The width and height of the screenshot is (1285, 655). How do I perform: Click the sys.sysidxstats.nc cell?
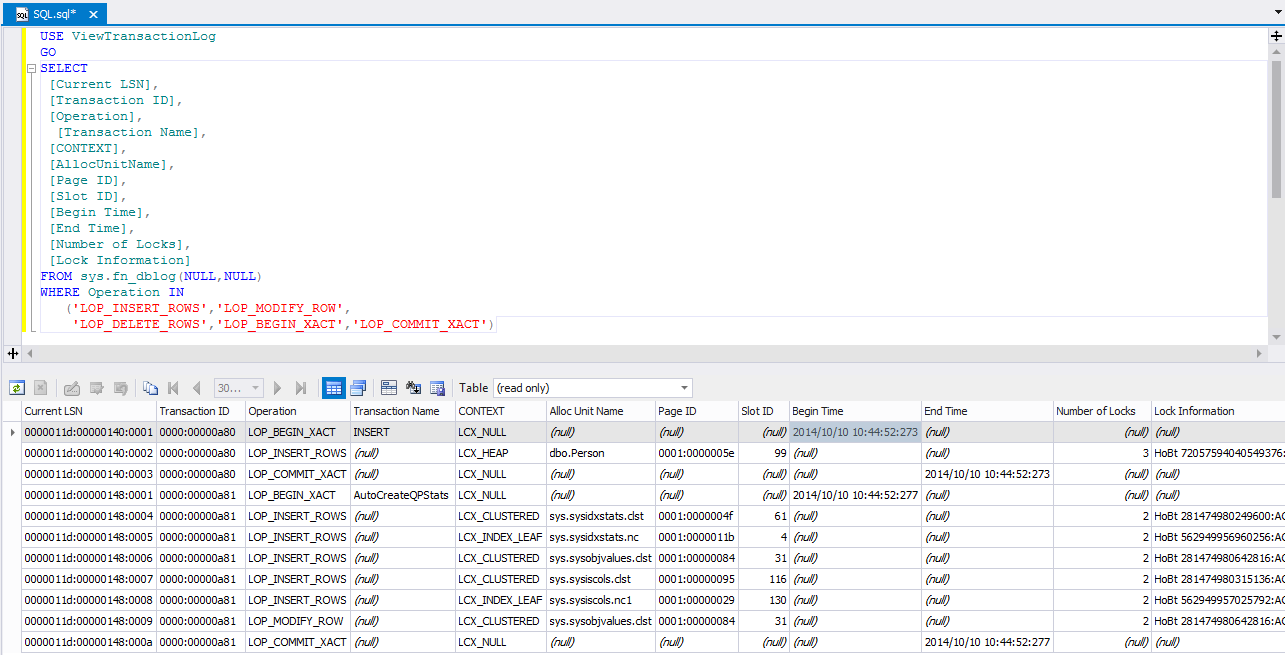pyautogui.click(x=600, y=537)
